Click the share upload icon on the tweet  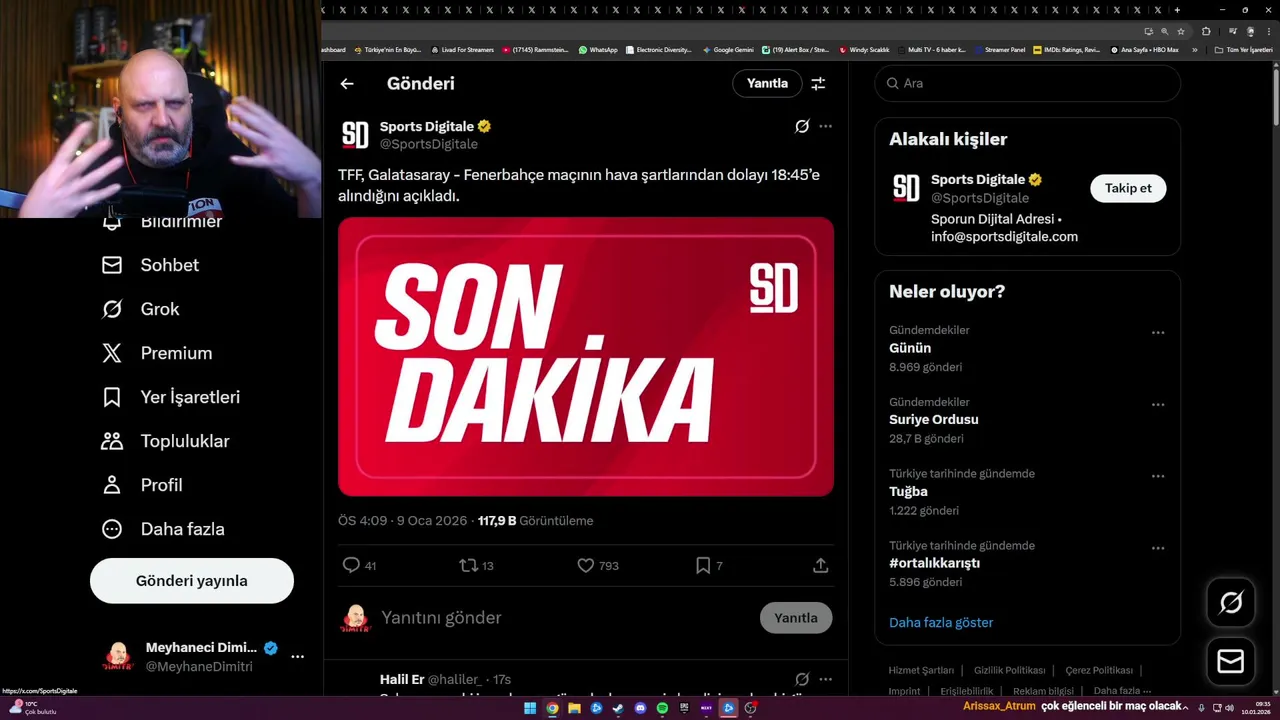[820, 565]
